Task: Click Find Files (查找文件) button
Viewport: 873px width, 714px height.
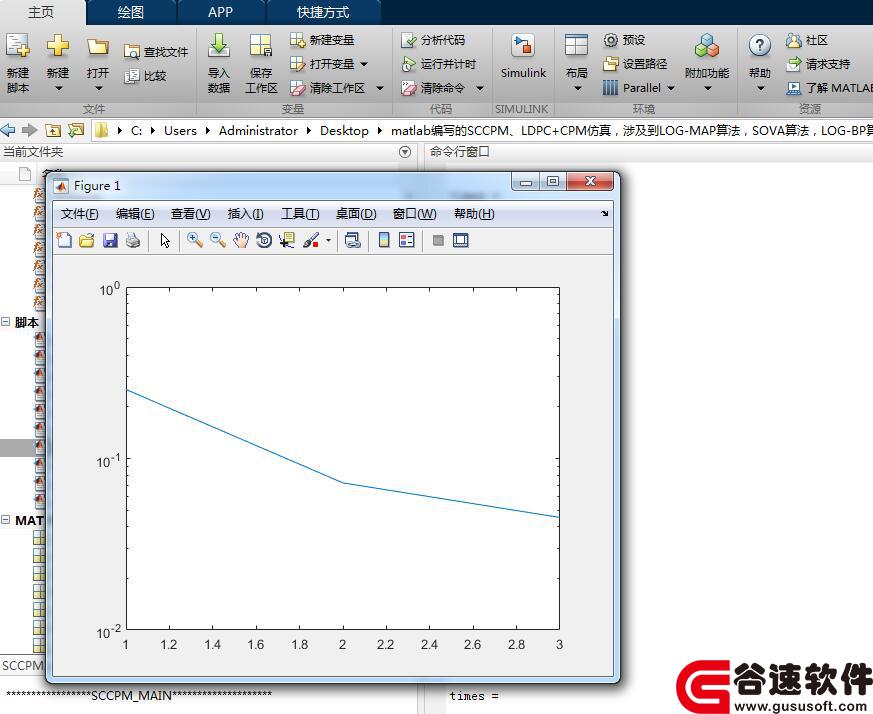Action: (x=156, y=52)
